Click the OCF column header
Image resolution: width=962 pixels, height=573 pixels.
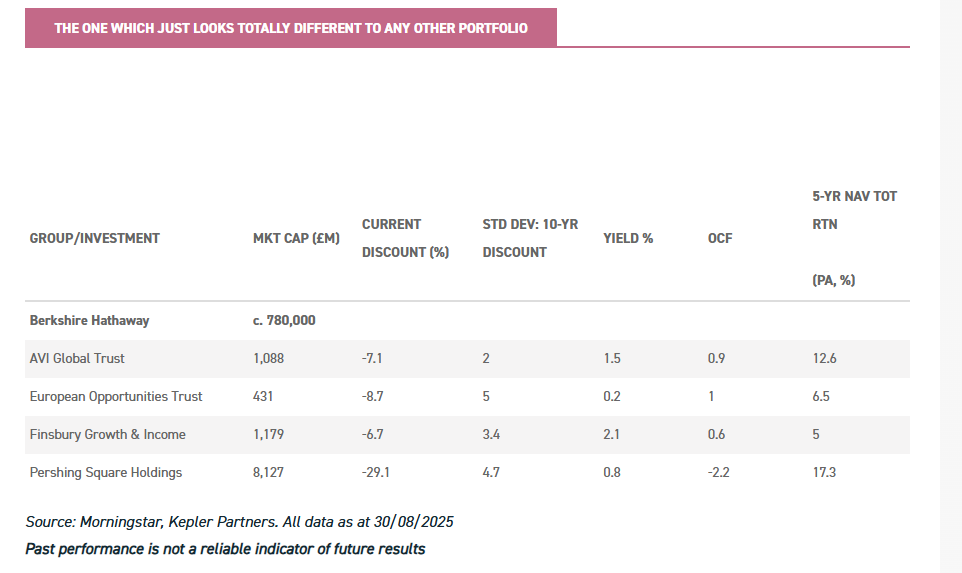(720, 238)
